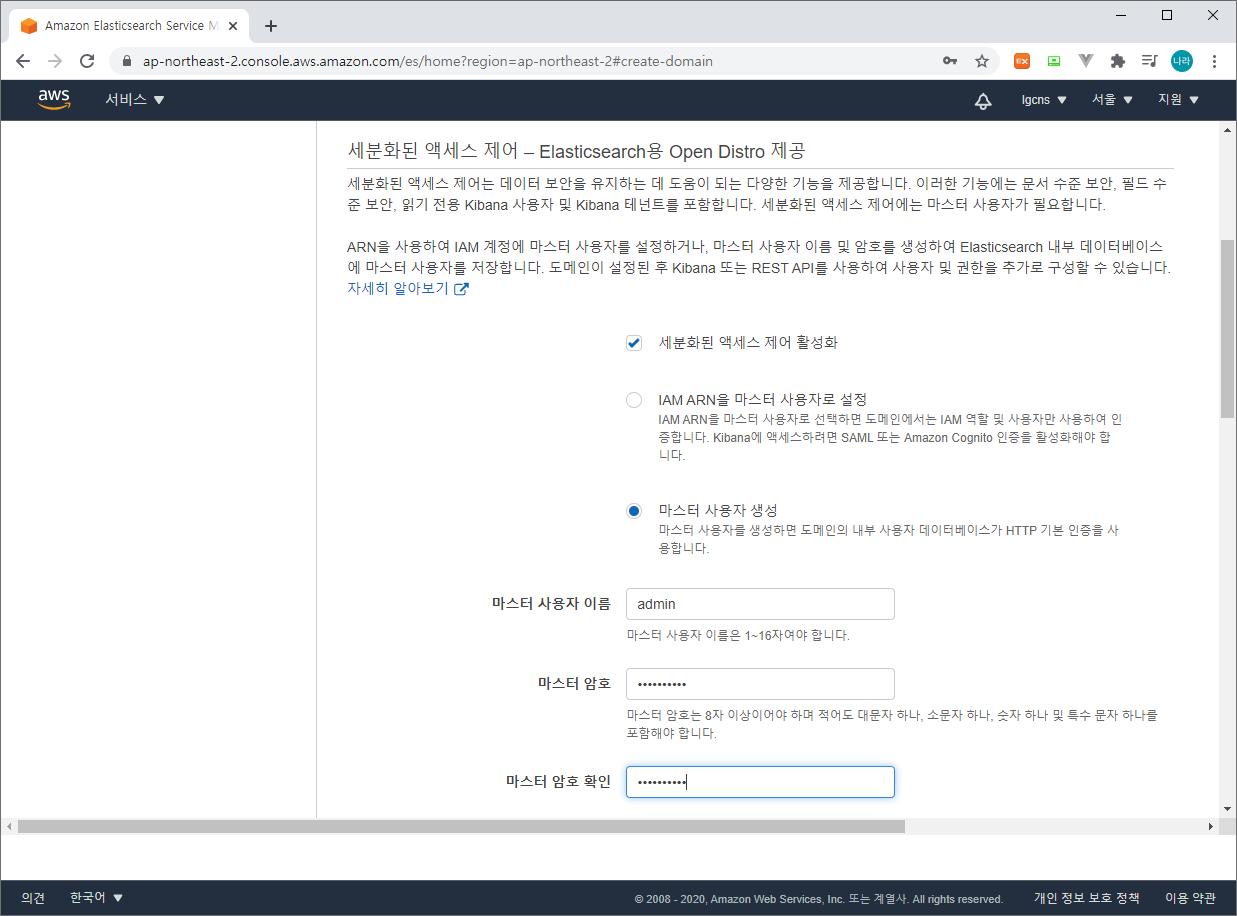Open the 이용 약관 link

point(1190,898)
